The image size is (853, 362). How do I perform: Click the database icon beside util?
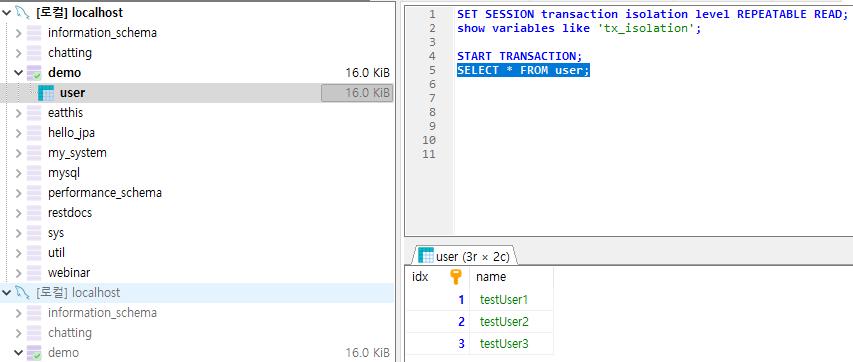click(34, 253)
